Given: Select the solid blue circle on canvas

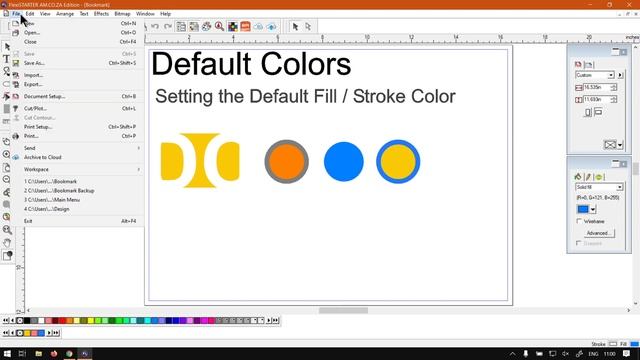Looking at the screenshot, I should pyautogui.click(x=344, y=162).
